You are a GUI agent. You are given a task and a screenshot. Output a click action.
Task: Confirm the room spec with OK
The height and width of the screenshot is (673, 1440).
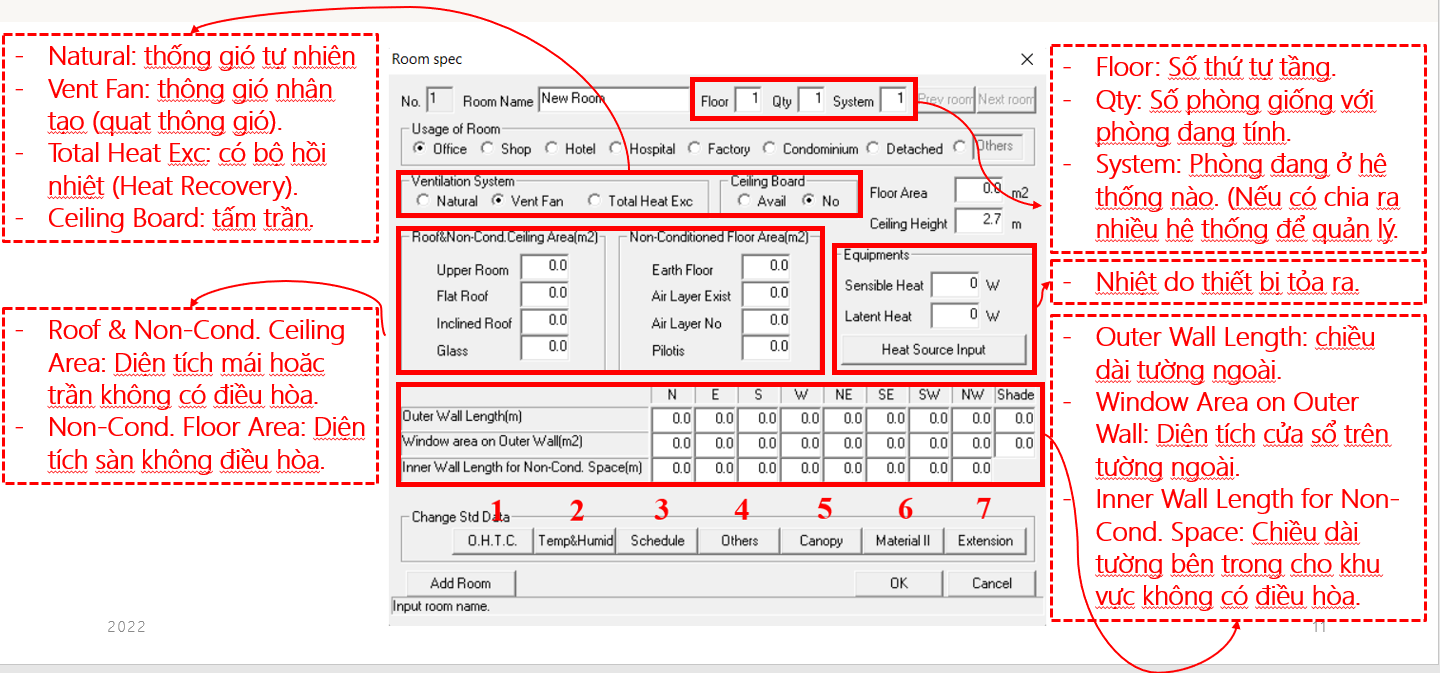[x=898, y=583]
